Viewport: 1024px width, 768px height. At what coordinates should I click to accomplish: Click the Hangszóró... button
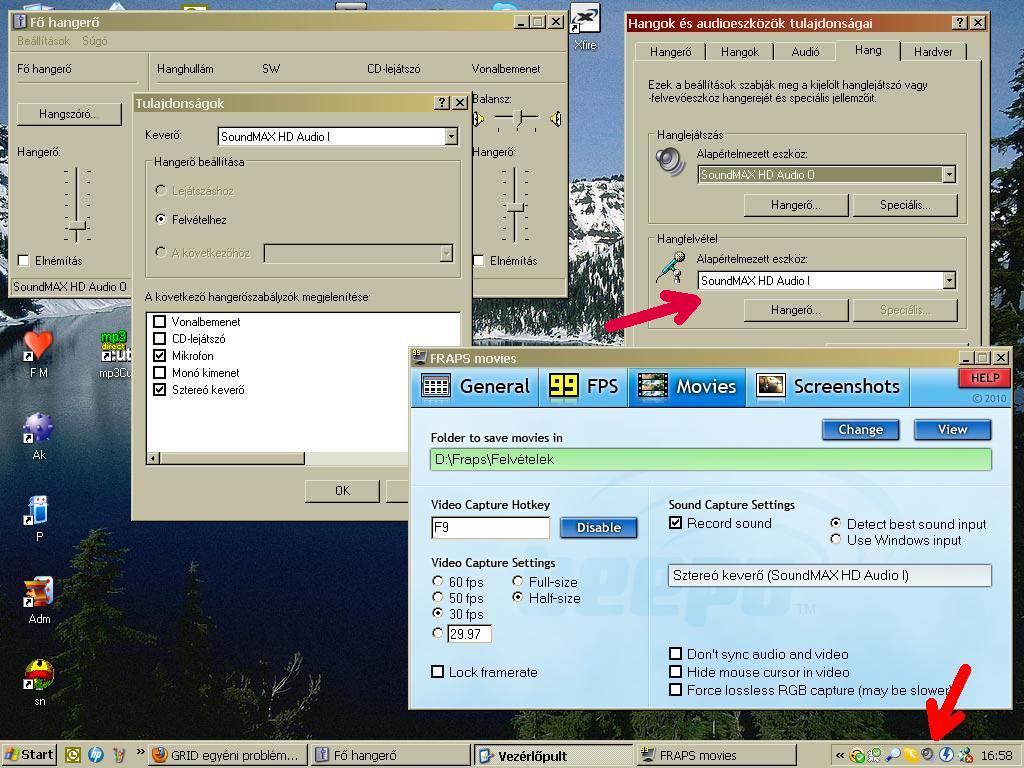tap(69, 114)
